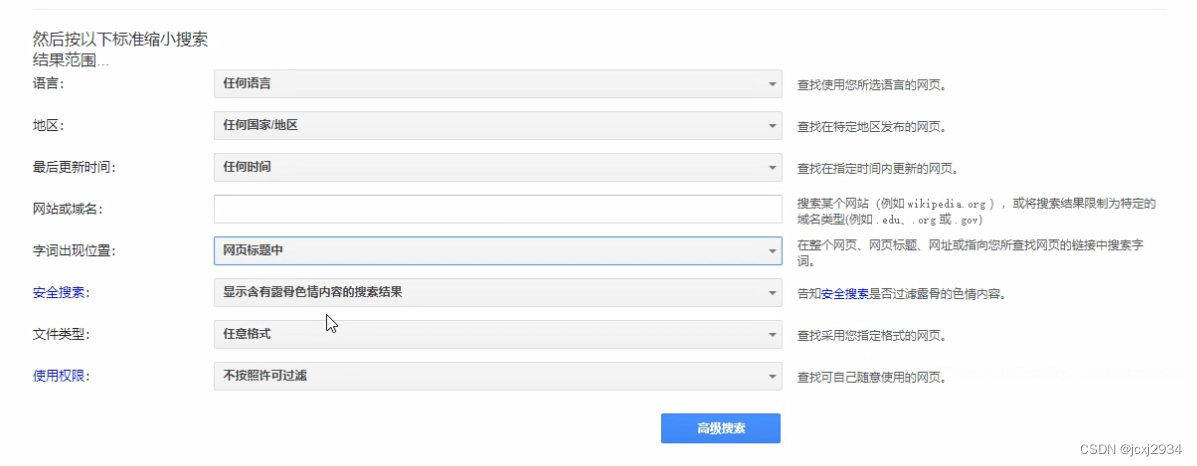
Task: Click the arrow of the 文件类型 dropdown
Action: pyautogui.click(x=771, y=335)
